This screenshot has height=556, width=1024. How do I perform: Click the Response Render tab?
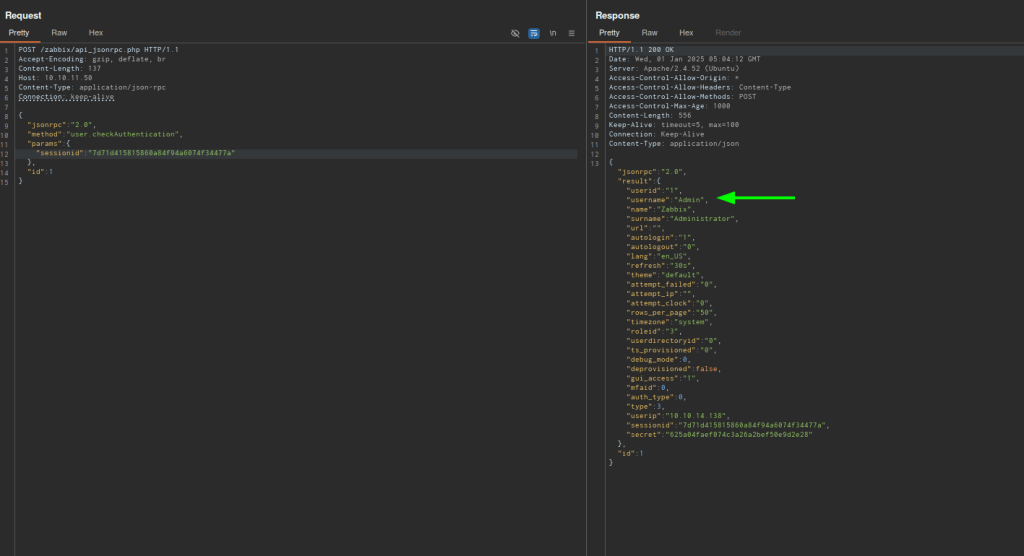[x=727, y=33]
